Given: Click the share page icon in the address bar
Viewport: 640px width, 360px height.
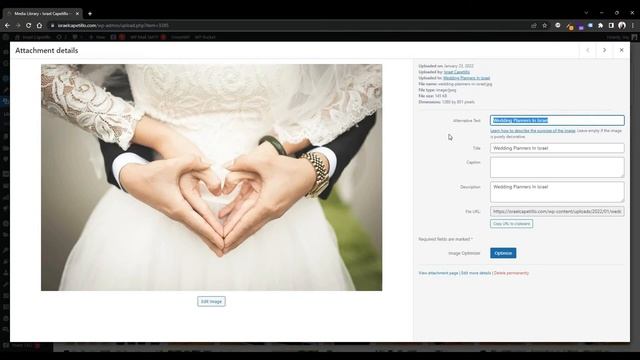Looking at the screenshot, I should [x=533, y=25].
